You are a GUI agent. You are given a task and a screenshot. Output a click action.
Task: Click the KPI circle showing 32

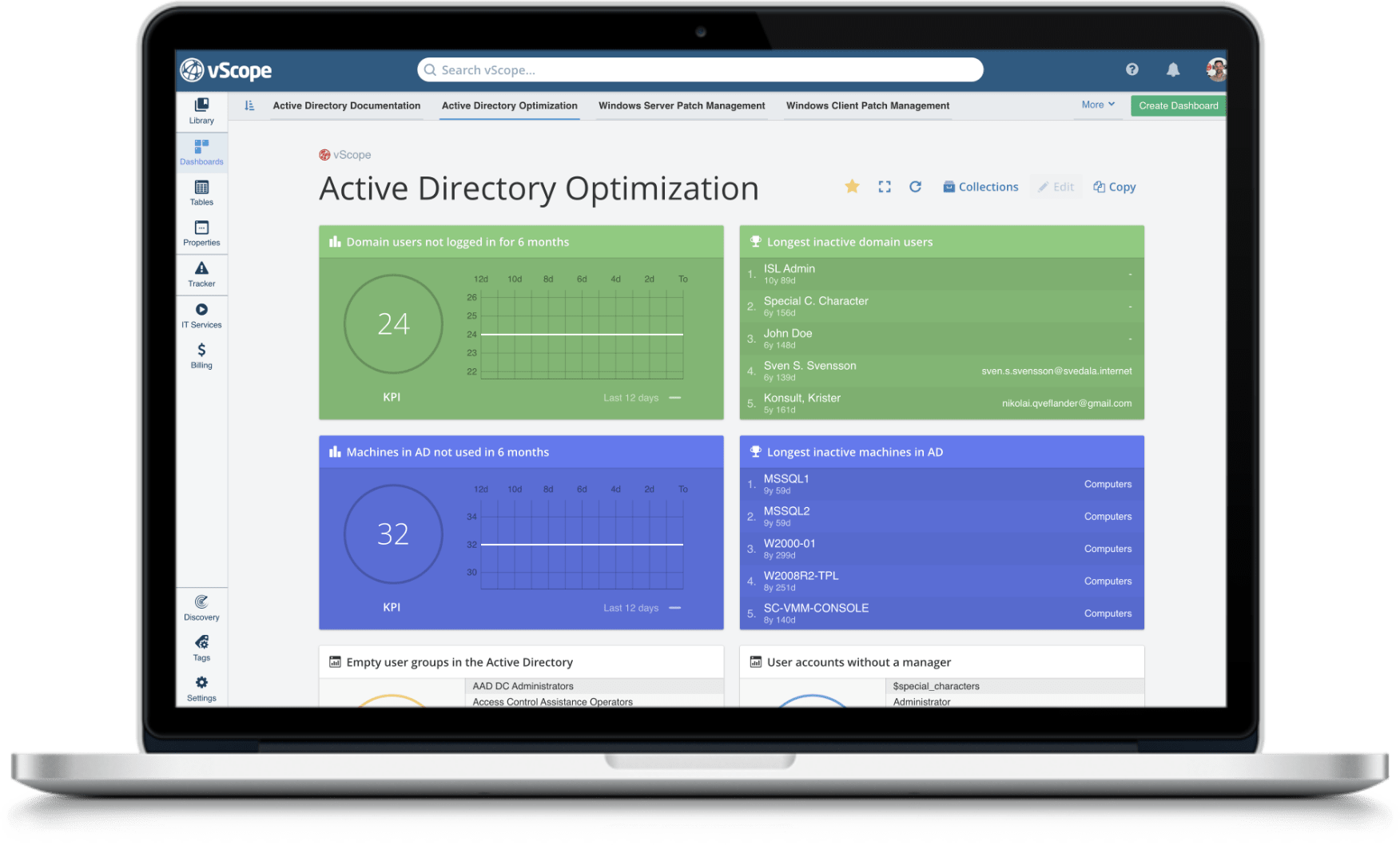[x=392, y=534]
